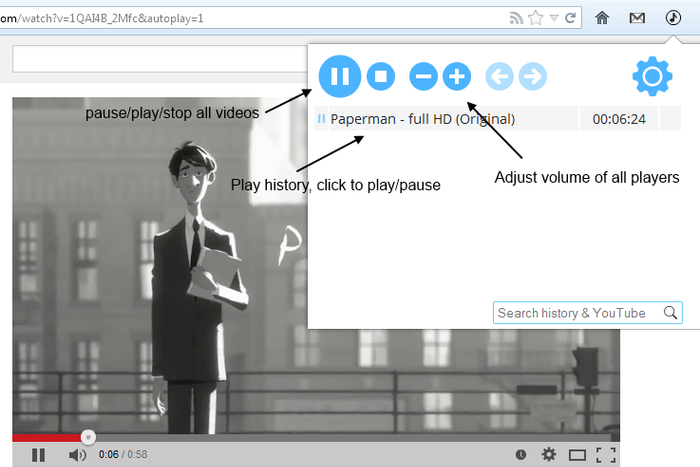Decrease volume with the minus button
This screenshot has width=700, height=467.
click(x=423, y=76)
